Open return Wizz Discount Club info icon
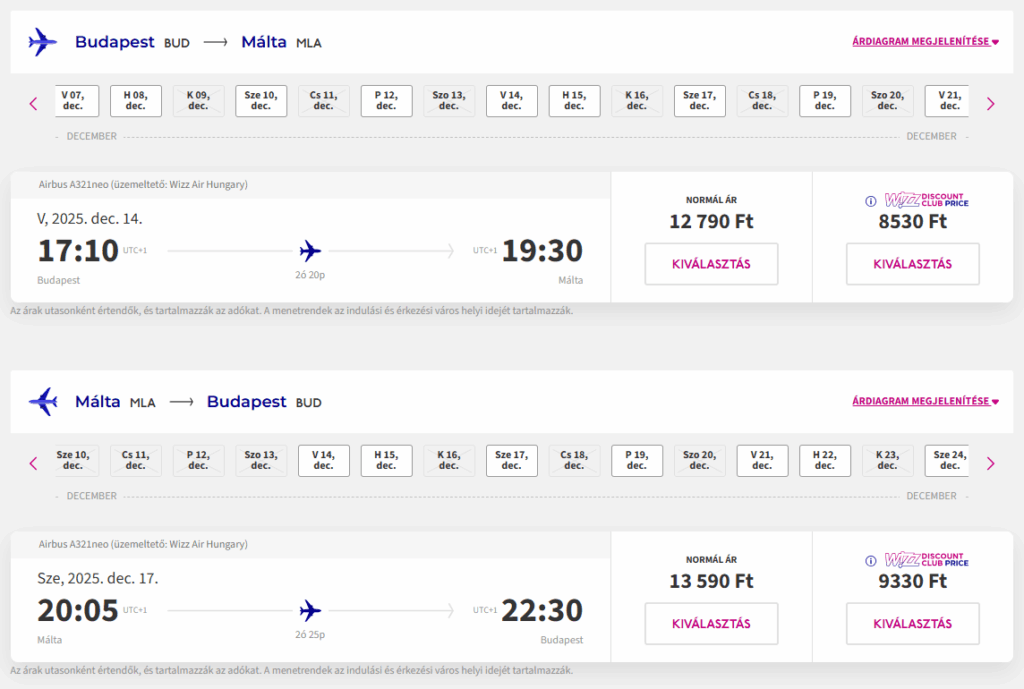 871,561
